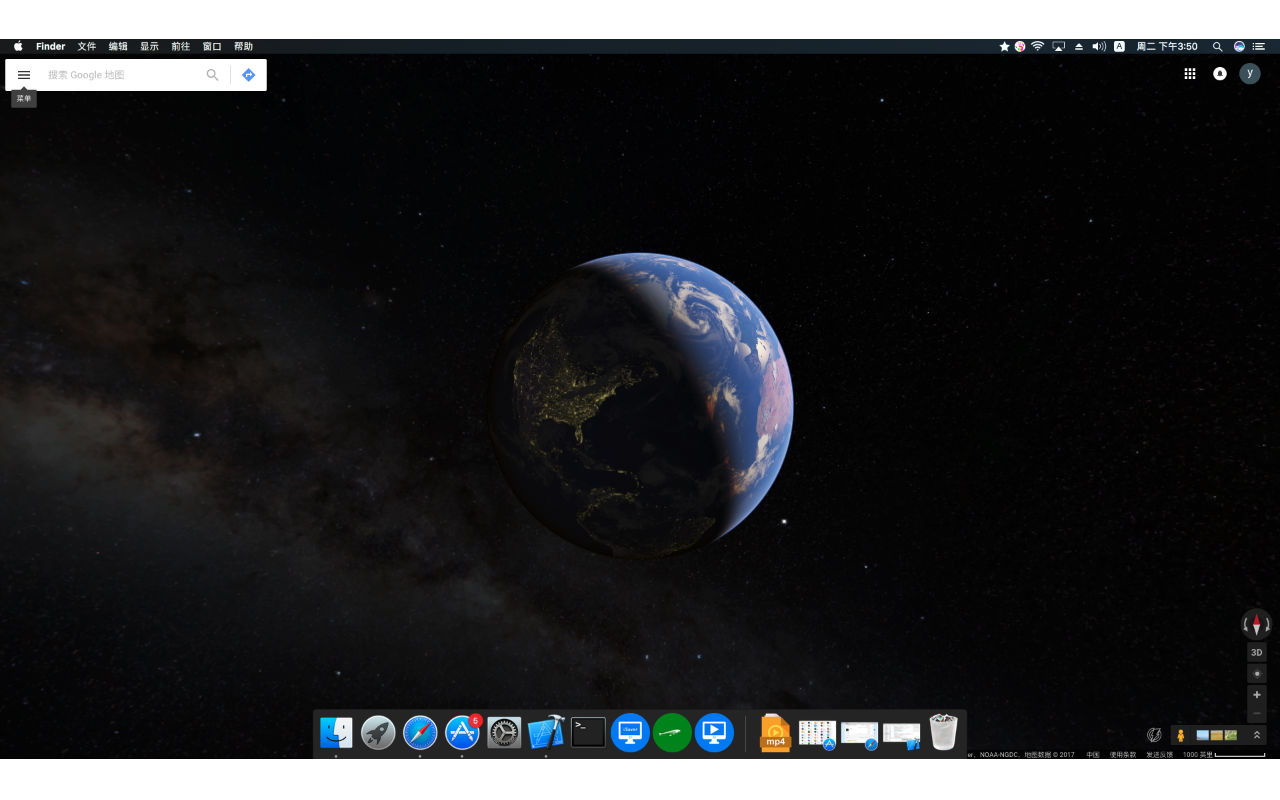Screen dimensions: 1280x800
Task: Click the 使用条款 terms link
Action: coord(1123,755)
